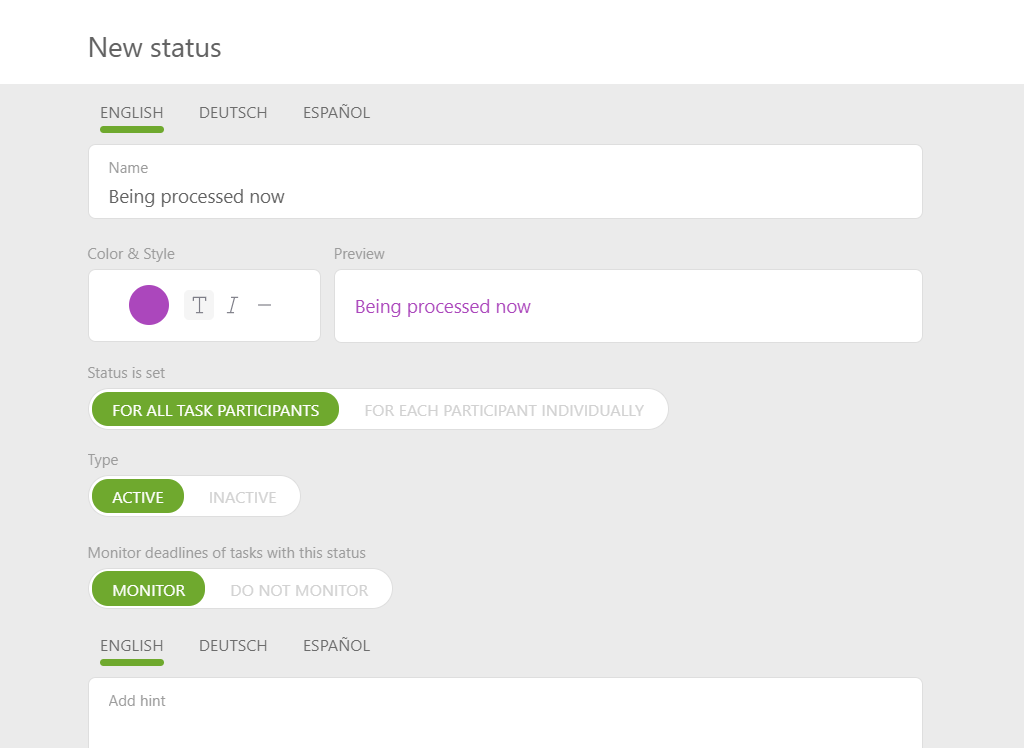Click the dash style icon
The height and width of the screenshot is (748, 1024).
coord(264,305)
